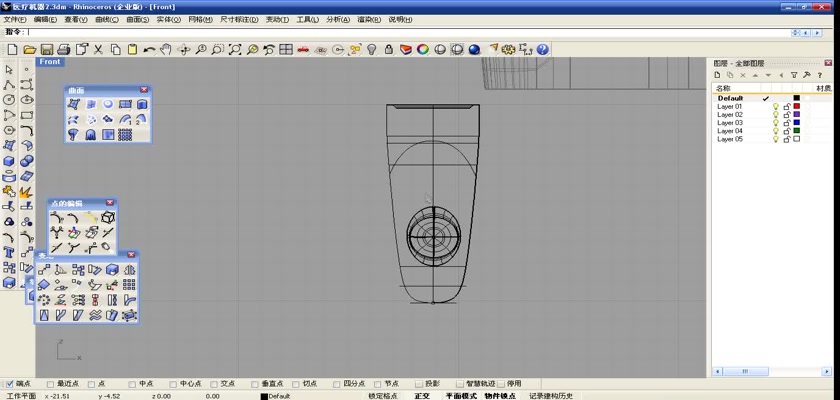The image size is (840, 400).
Task: Enable the 最近点 (Near) osnap checkbox
Action: [x=51, y=383]
